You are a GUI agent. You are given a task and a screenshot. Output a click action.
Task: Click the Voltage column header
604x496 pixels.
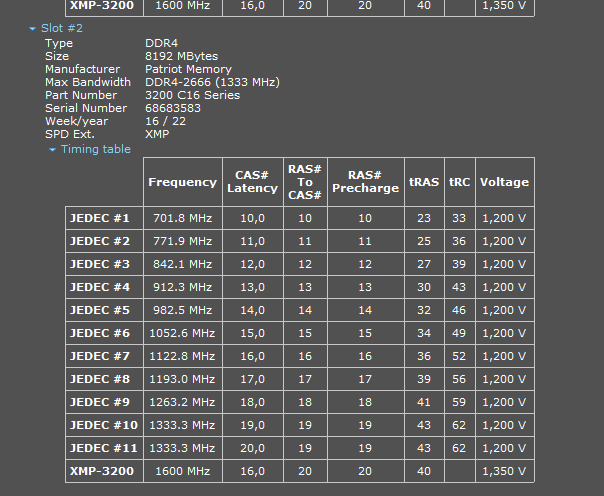504,182
